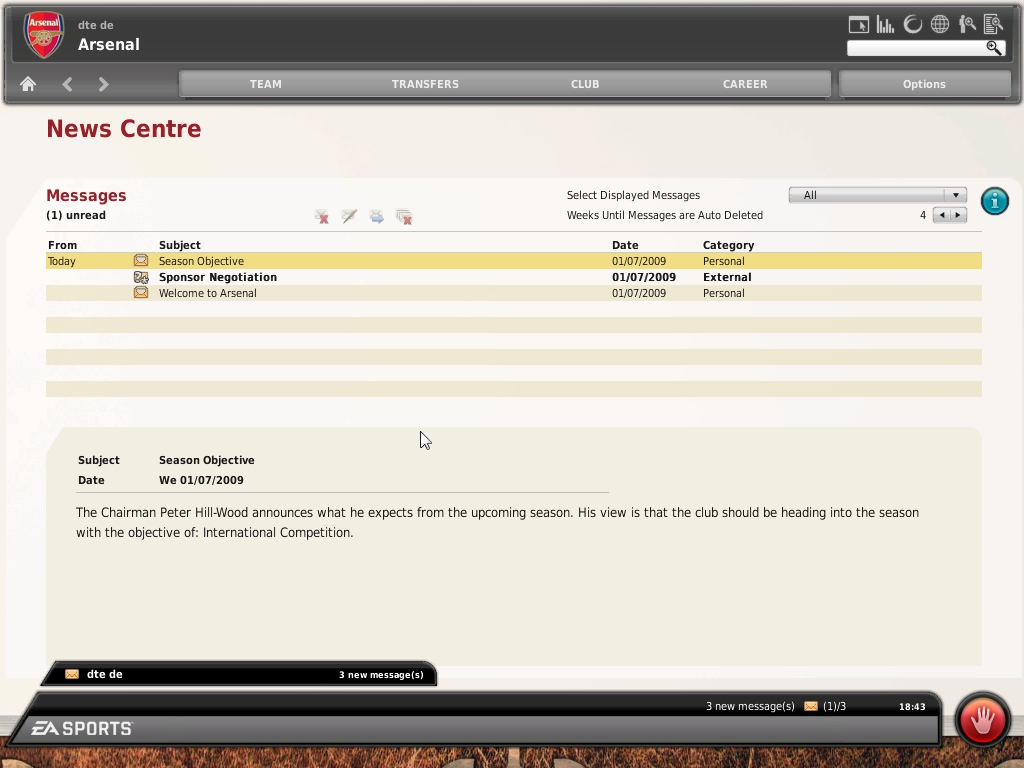Open the Sponsor Negotiation message

pyautogui.click(x=218, y=277)
